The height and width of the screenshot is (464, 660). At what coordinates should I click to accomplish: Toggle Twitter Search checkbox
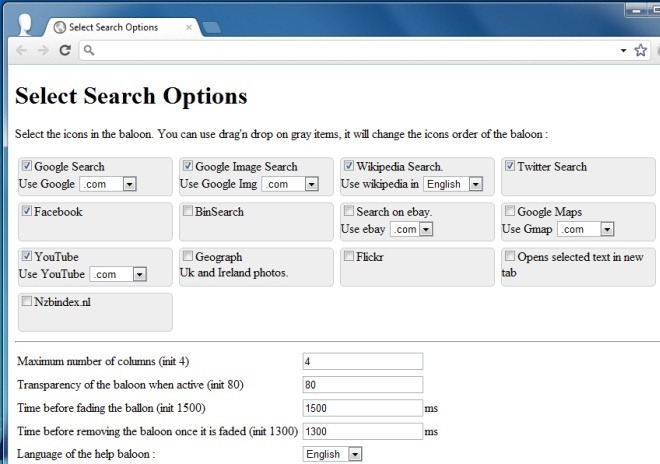coord(510,165)
